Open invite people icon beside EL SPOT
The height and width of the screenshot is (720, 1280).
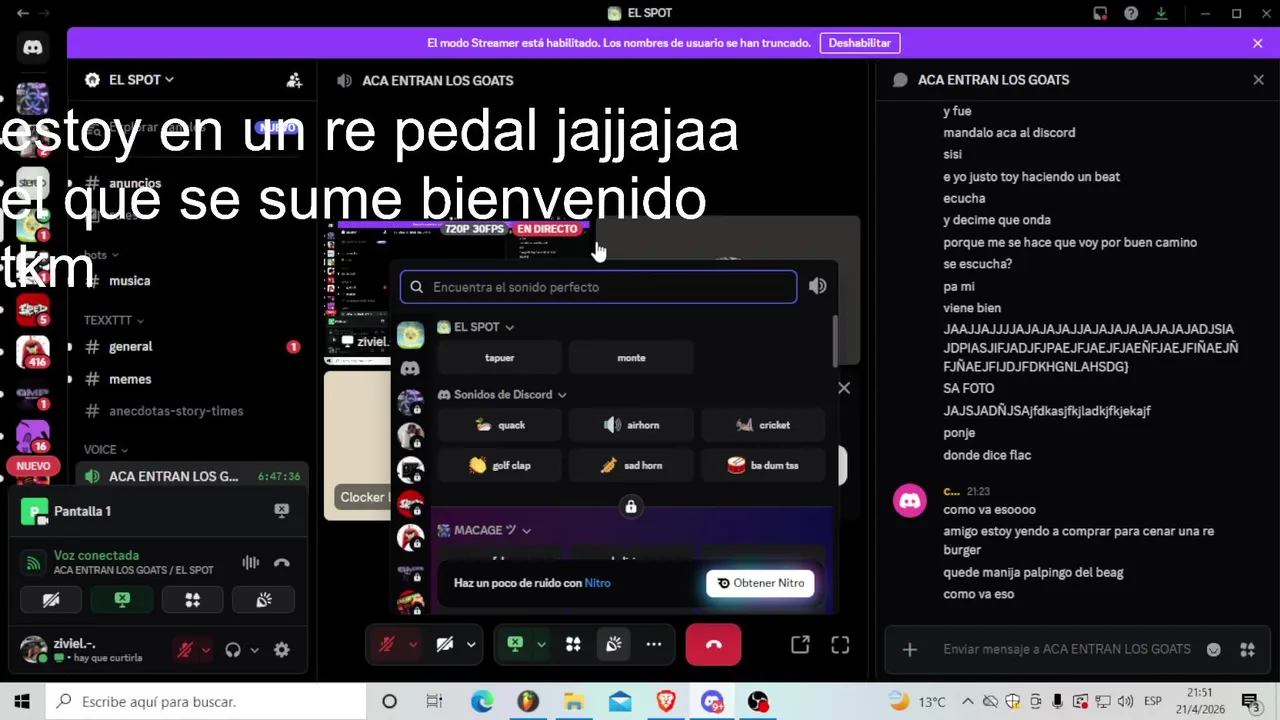tap(294, 80)
